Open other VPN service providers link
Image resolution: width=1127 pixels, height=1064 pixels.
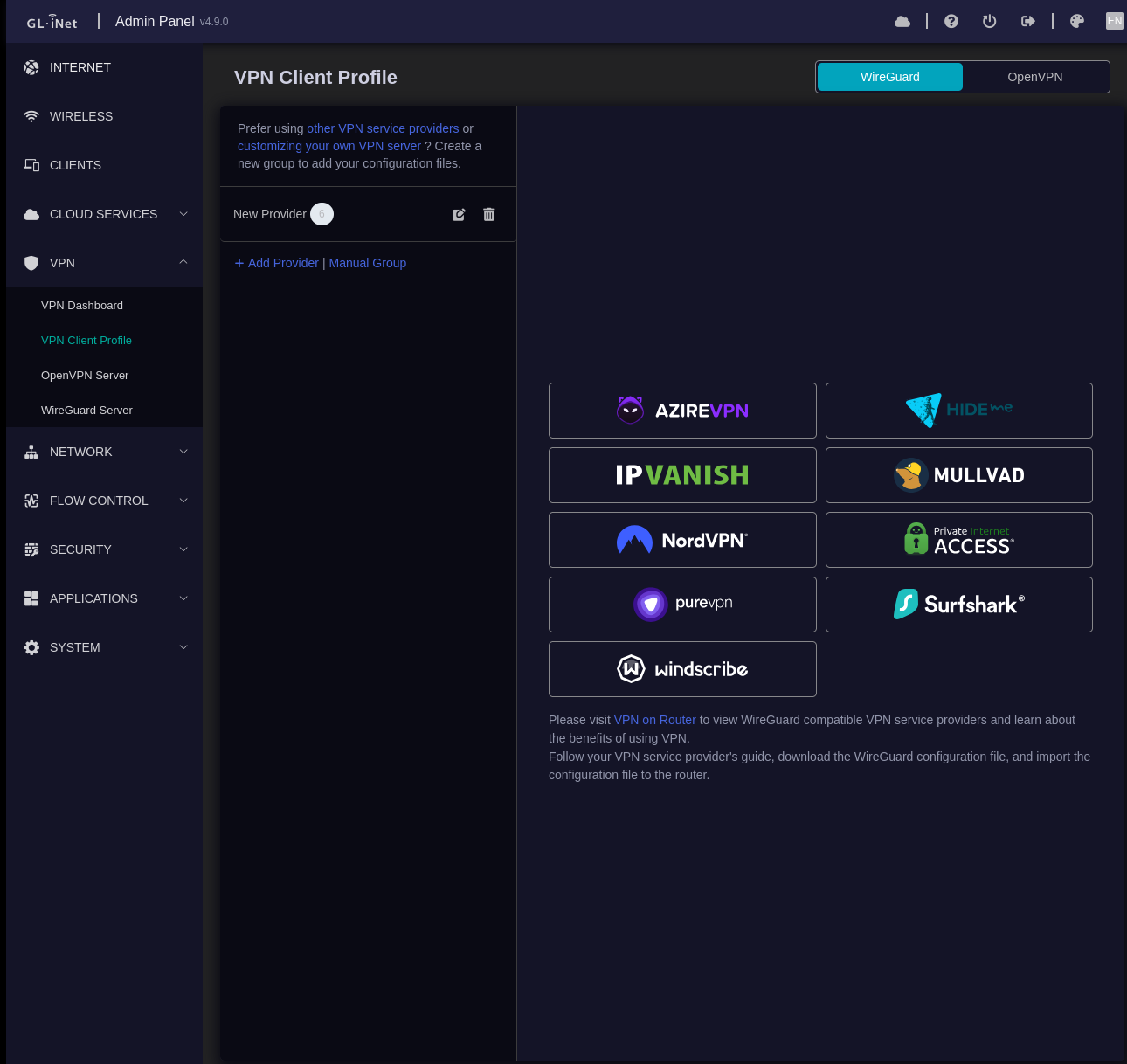383,128
